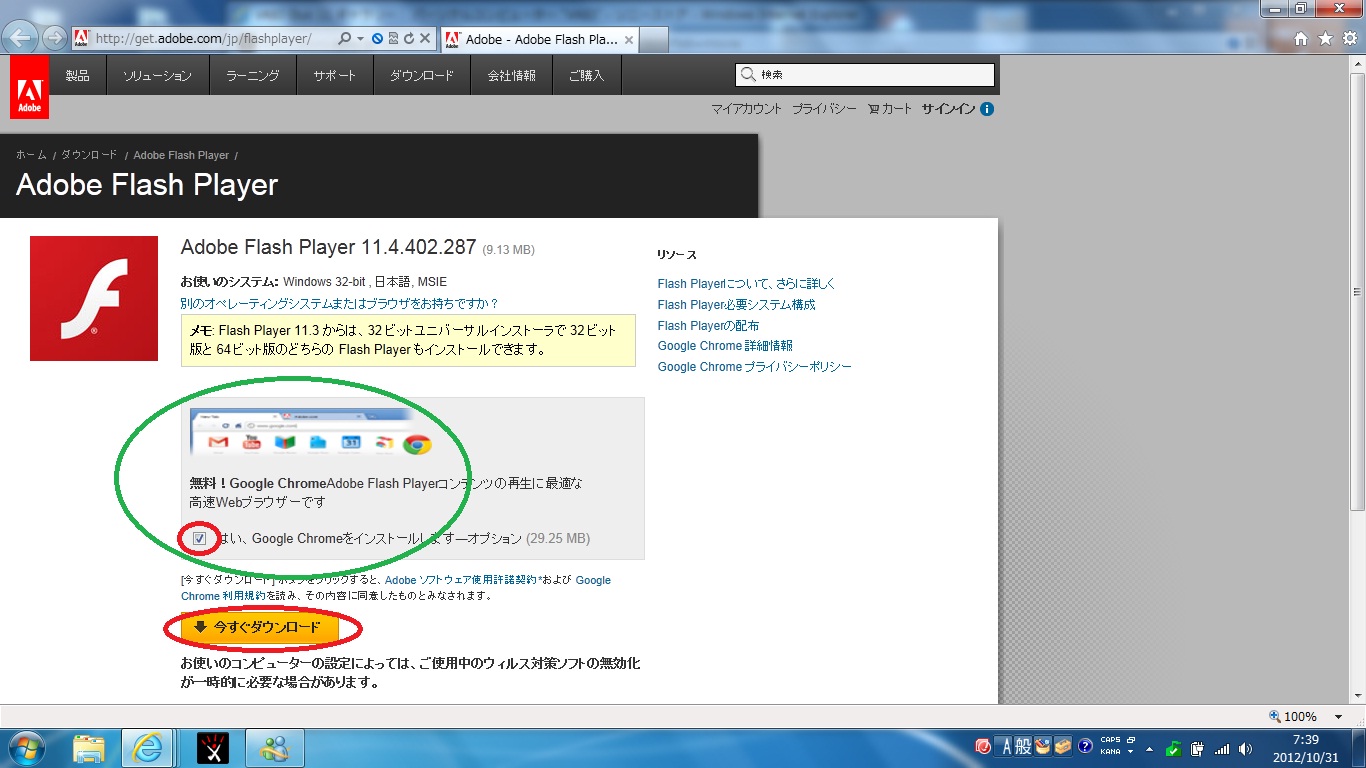The width and height of the screenshot is (1366, 768).
Task: Expand the address bar autocomplete dropdown arrow
Action: click(360, 39)
